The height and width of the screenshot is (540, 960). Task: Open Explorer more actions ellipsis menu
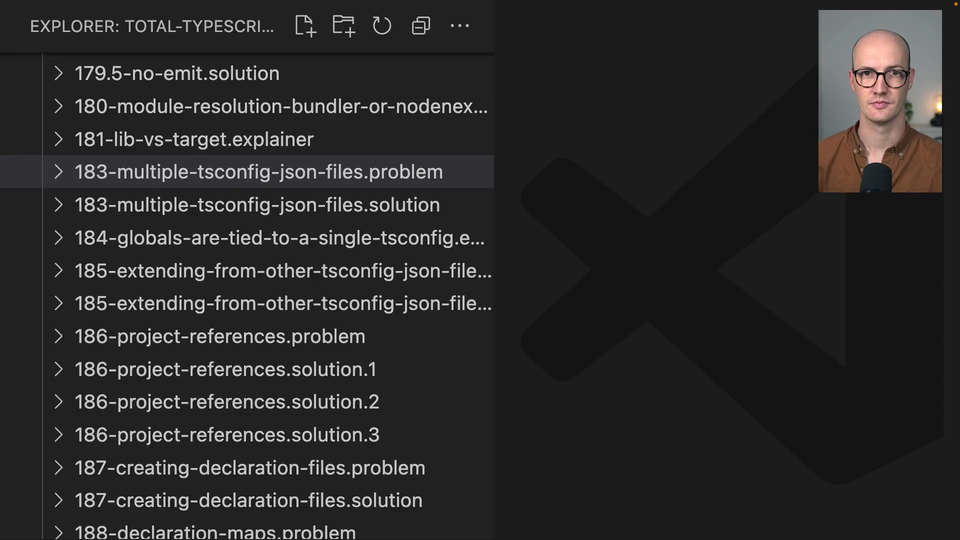point(460,26)
